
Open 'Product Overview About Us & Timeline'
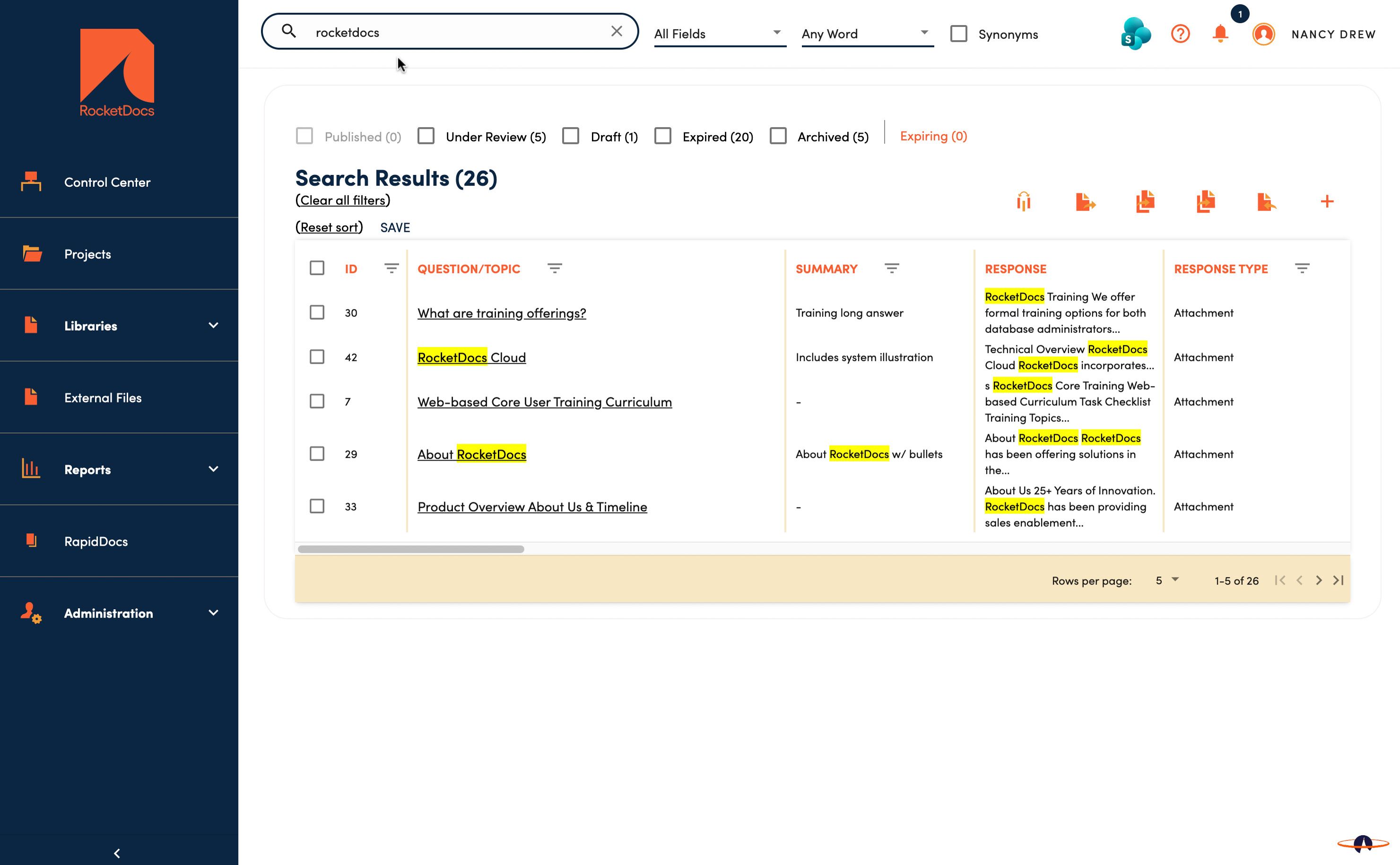coord(532,507)
